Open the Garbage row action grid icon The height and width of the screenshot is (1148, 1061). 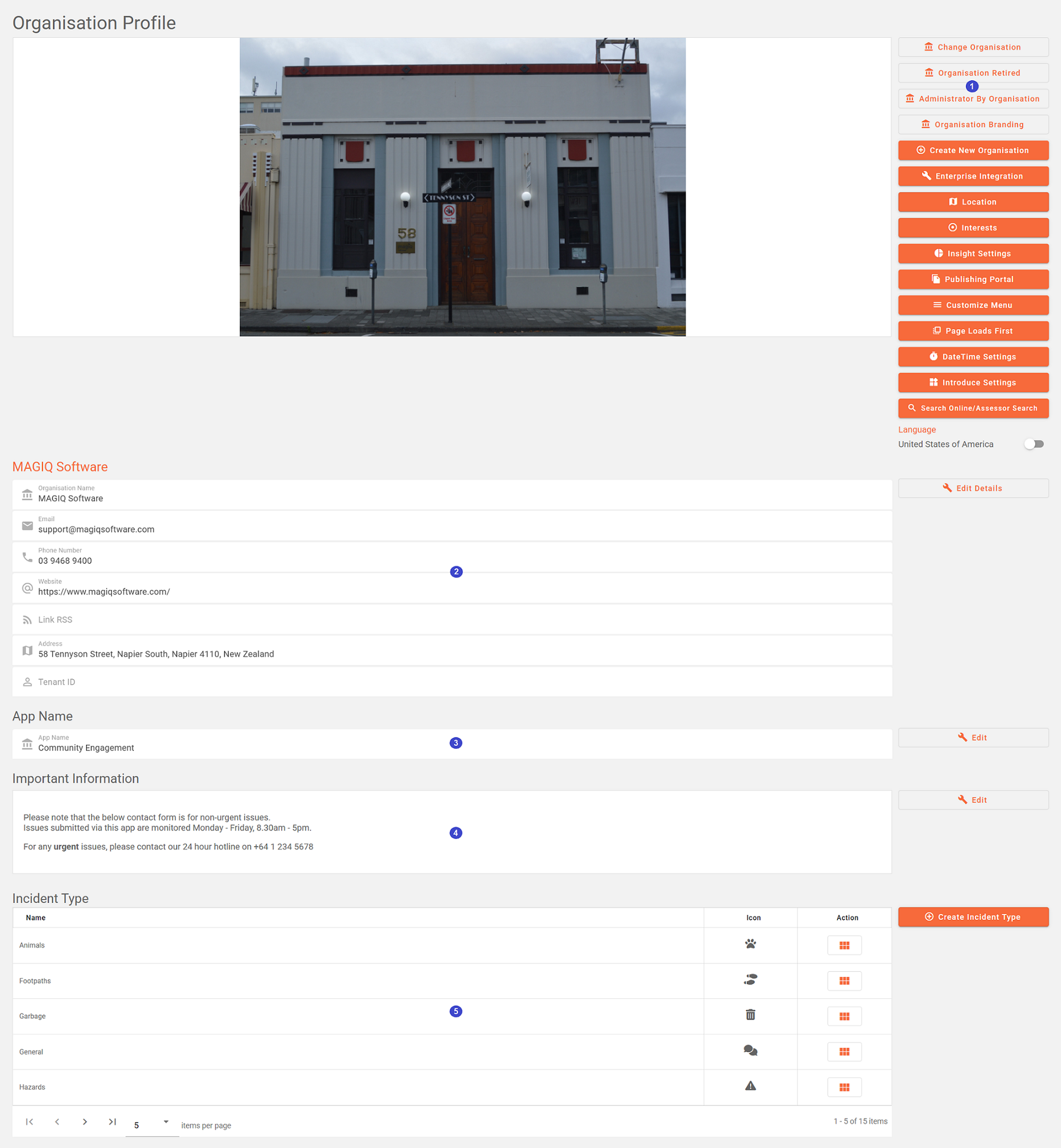coord(844,1016)
